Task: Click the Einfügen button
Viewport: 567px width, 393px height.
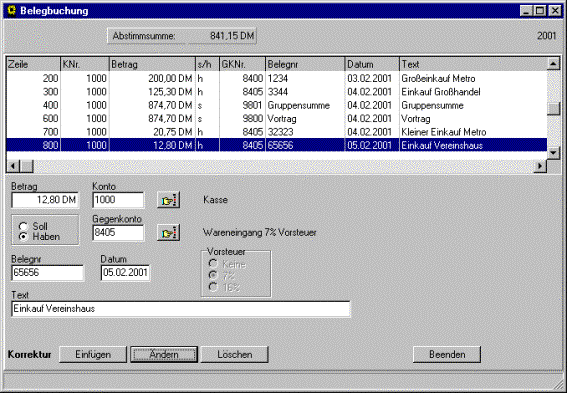Action: point(93,354)
